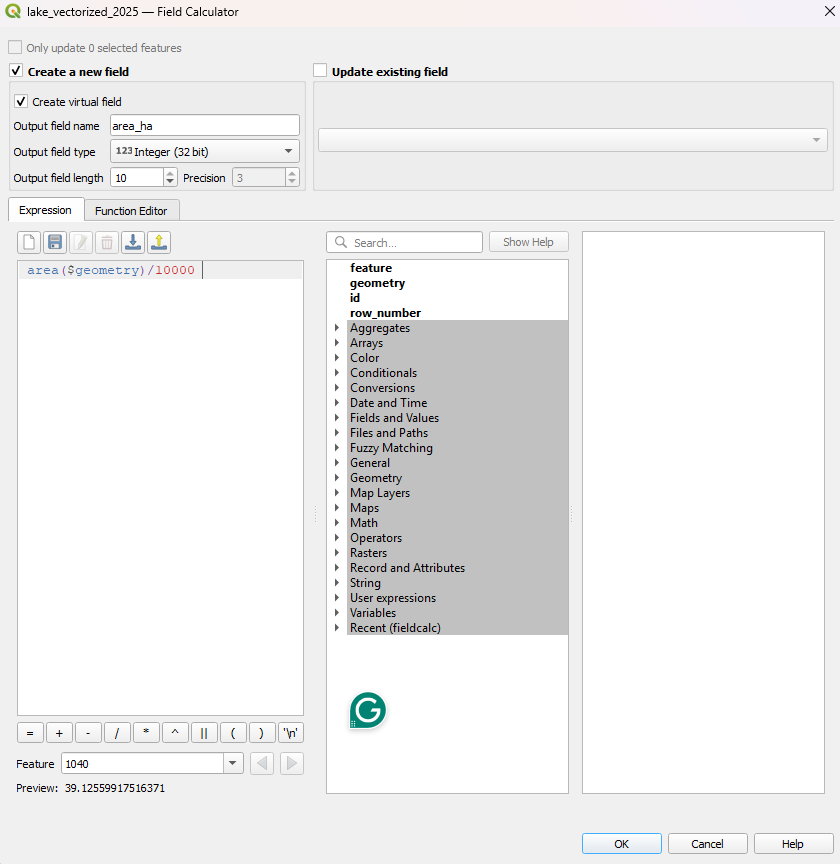The width and height of the screenshot is (840, 864).
Task: Insert an opening parenthesis
Action: [233, 733]
